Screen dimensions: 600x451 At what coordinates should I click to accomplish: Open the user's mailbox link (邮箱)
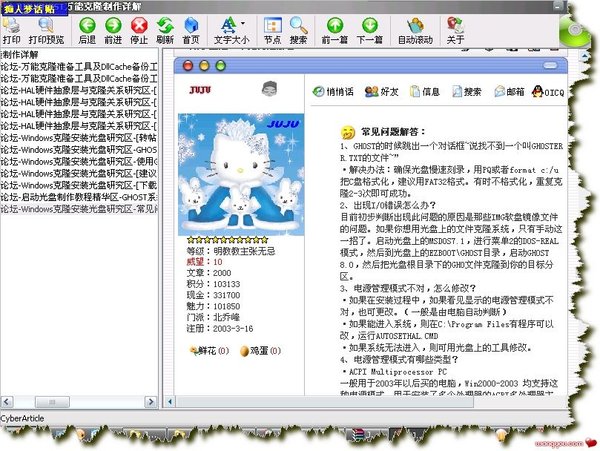[509, 92]
